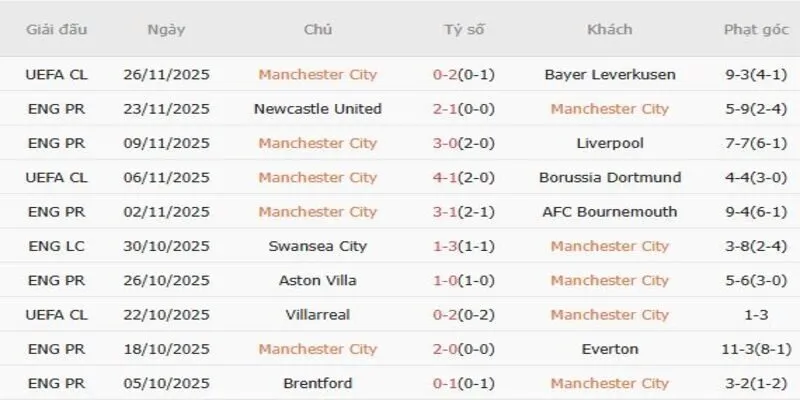The image size is (800, 400).
Task: Open the Borussia Dortmund team link
Action: [x=610, y=177]
